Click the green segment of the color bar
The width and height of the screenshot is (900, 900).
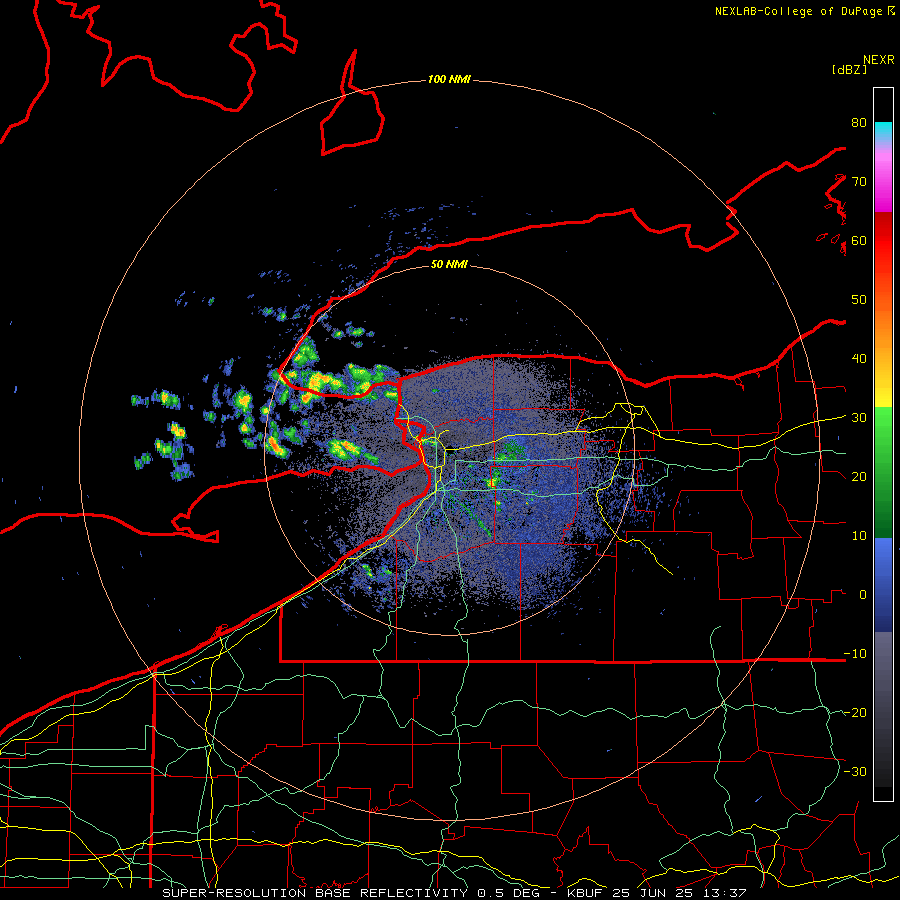pyautogui.click(x=883, y=473)
